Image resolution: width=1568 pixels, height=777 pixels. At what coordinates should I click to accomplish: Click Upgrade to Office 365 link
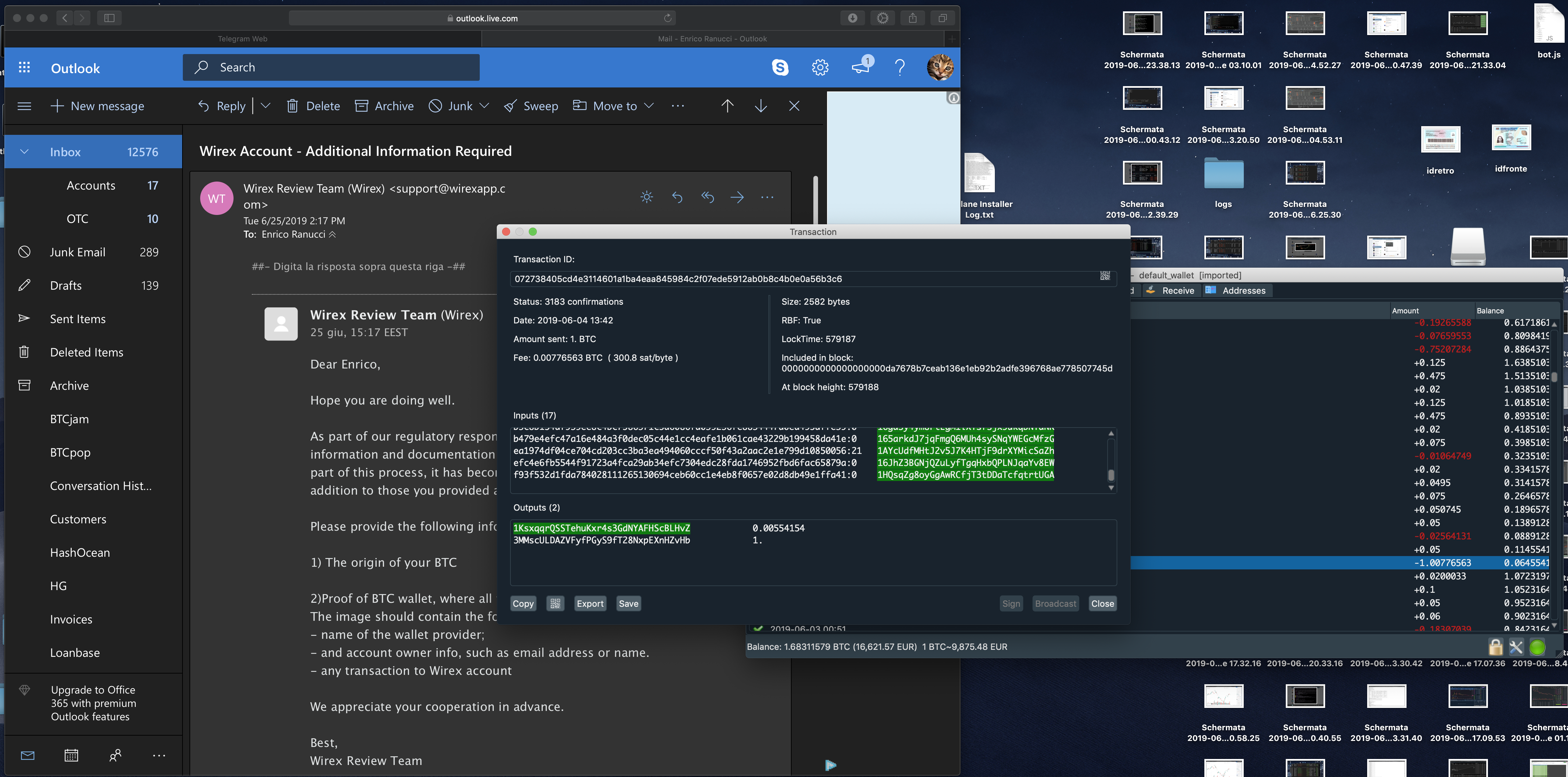[93, 703]
